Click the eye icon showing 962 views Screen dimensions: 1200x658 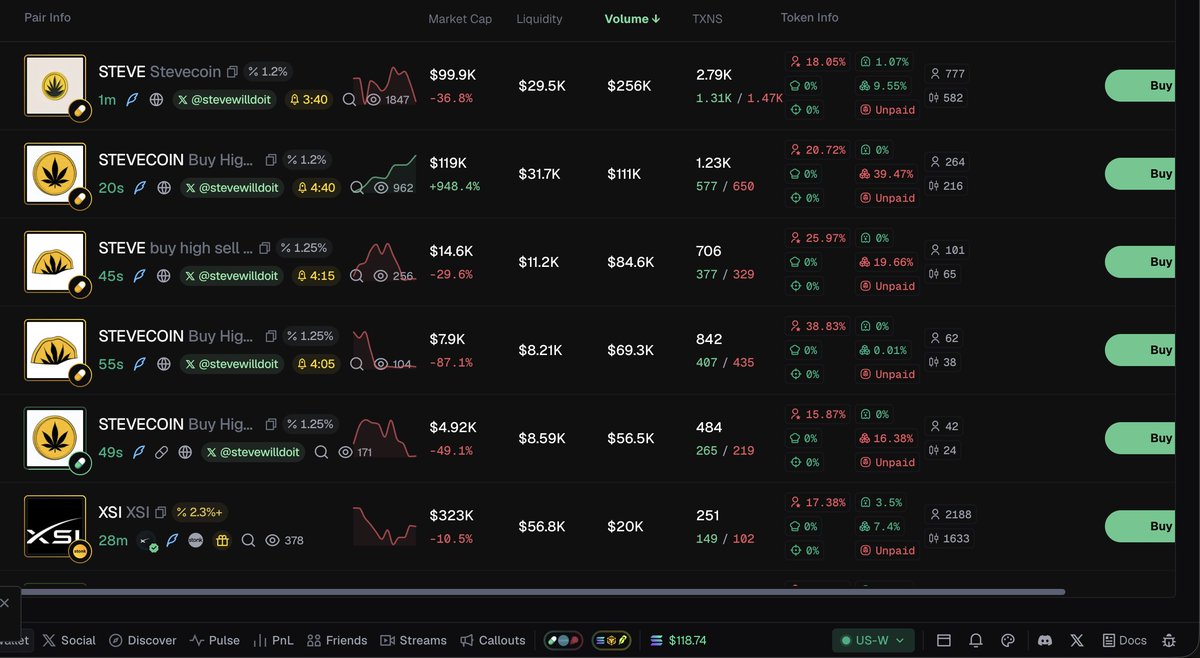[381, 188]
